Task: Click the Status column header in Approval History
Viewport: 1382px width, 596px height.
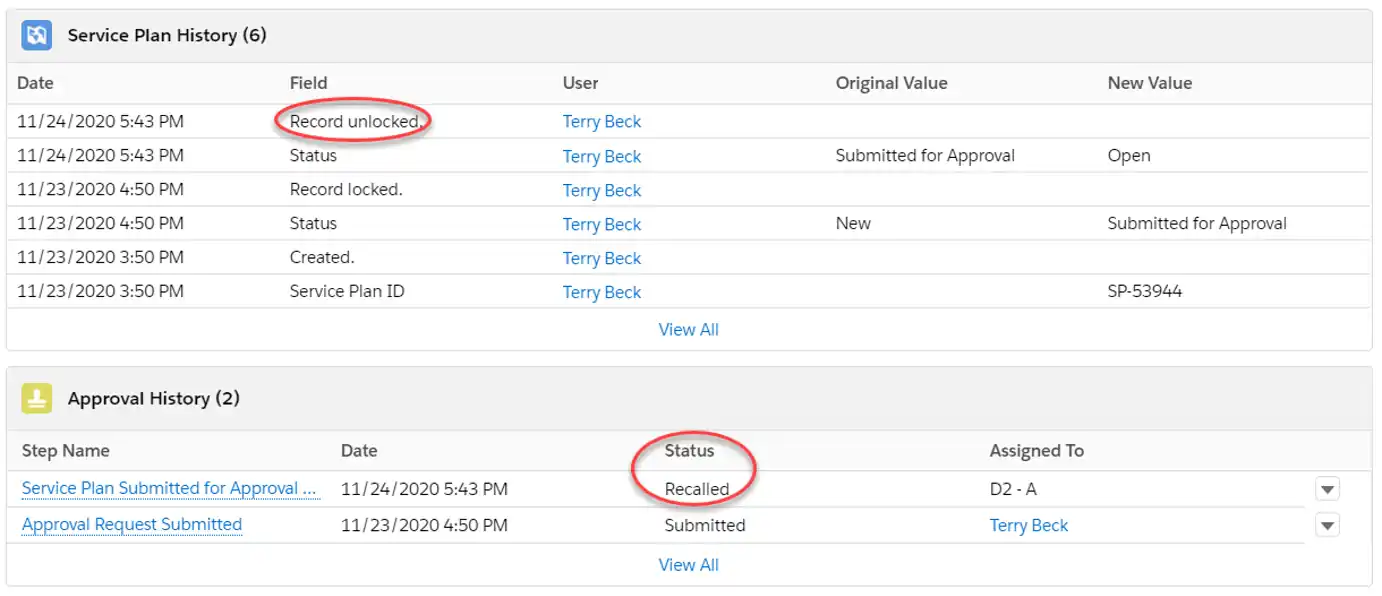Action: coord(690,451)
